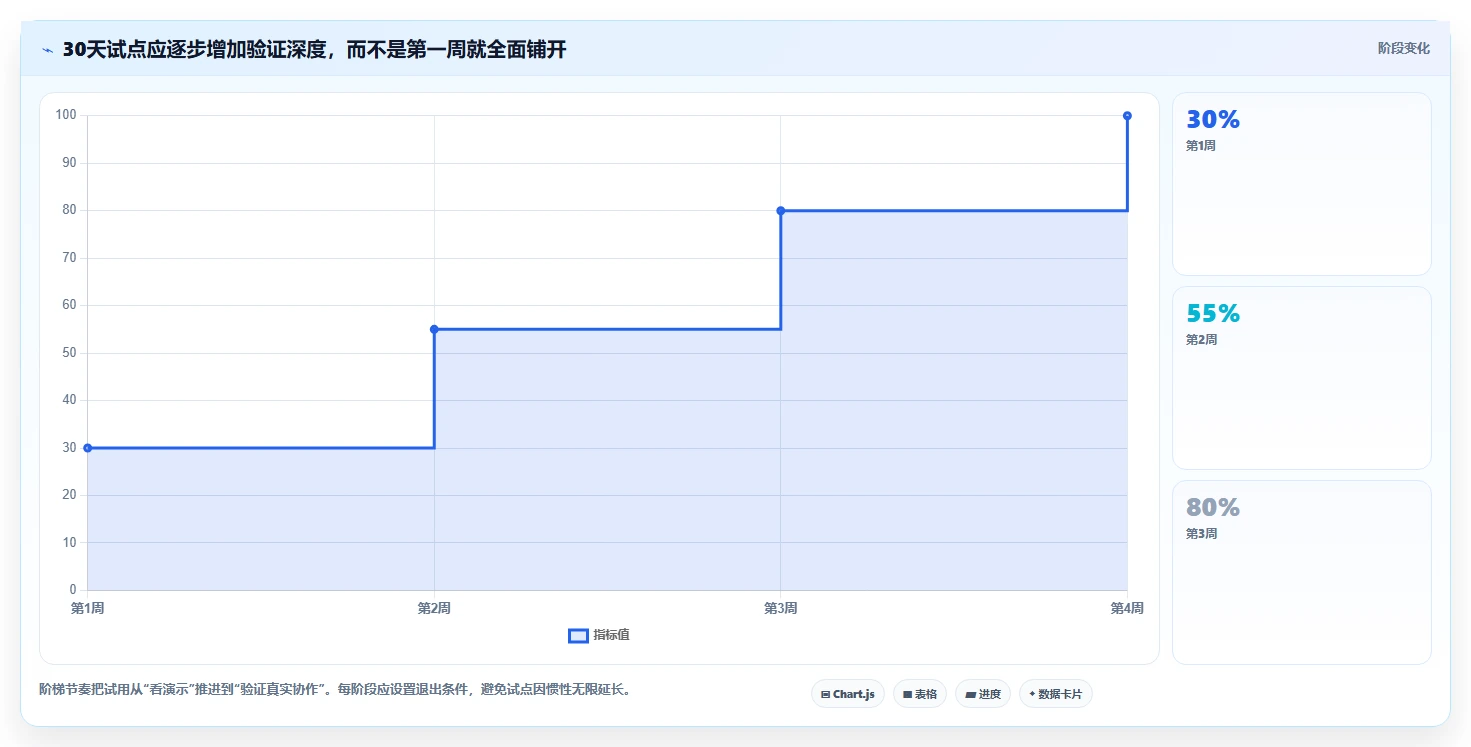Click the 指标值 legend color box
Image resolution: width=1471 pixels, height=747 pixels.
pos(578,635)
